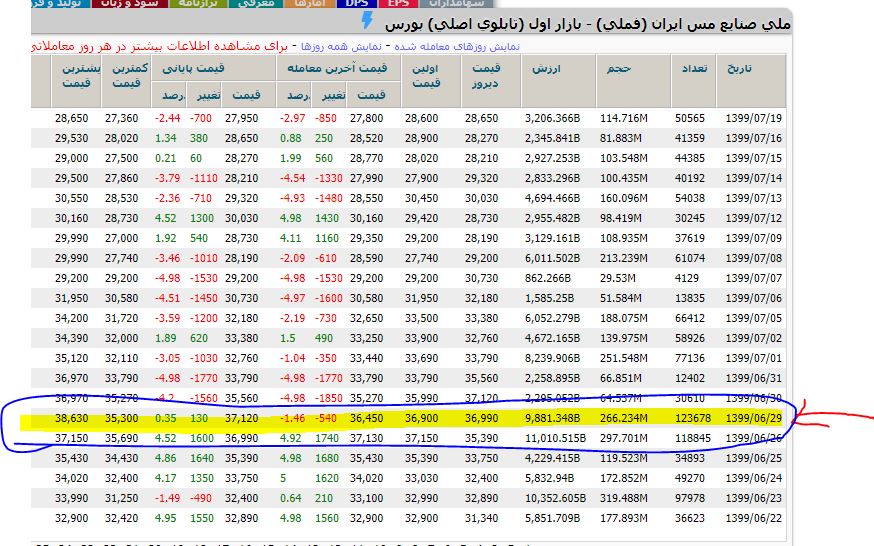This screenshot has width=874, height=546.
Task: Select the date cell 1399/06/31
Action: point(754,378)
